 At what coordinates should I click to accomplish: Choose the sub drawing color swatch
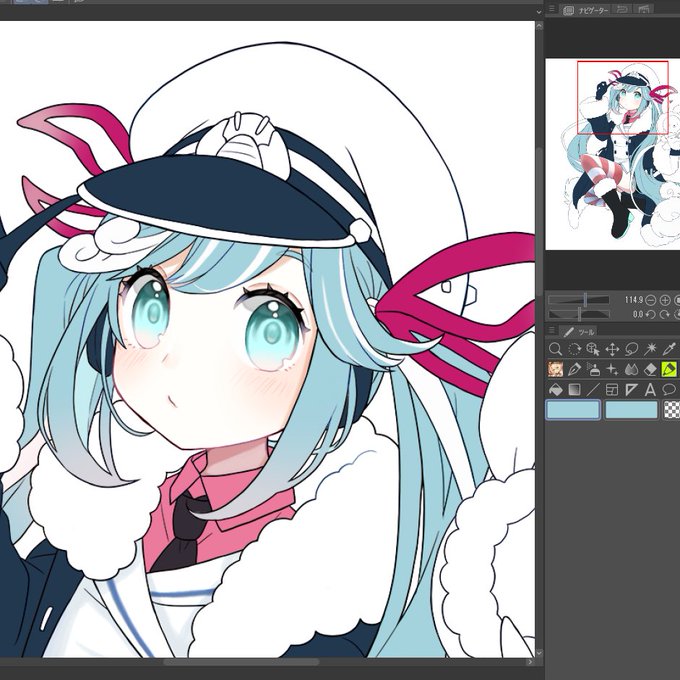tap(631, 409)
